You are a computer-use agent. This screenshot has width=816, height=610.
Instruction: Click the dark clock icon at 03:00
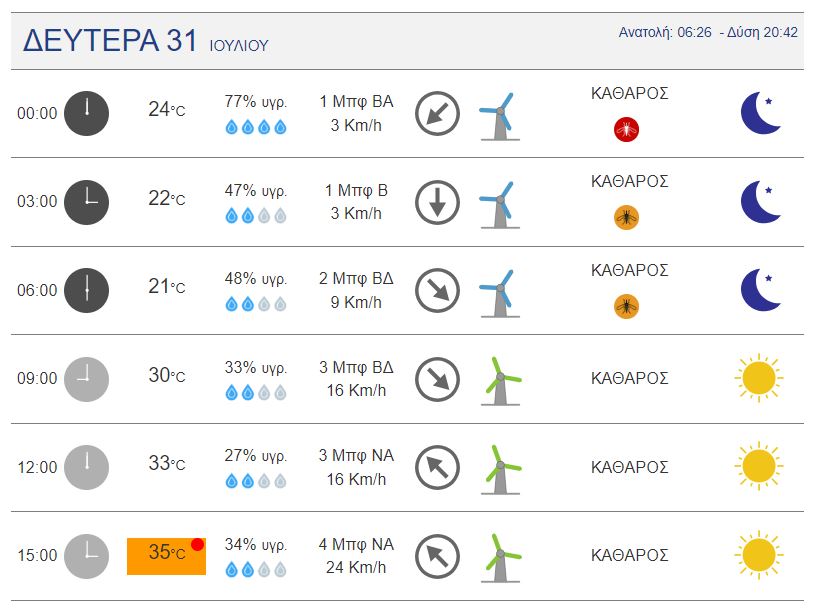click(87, 202)
